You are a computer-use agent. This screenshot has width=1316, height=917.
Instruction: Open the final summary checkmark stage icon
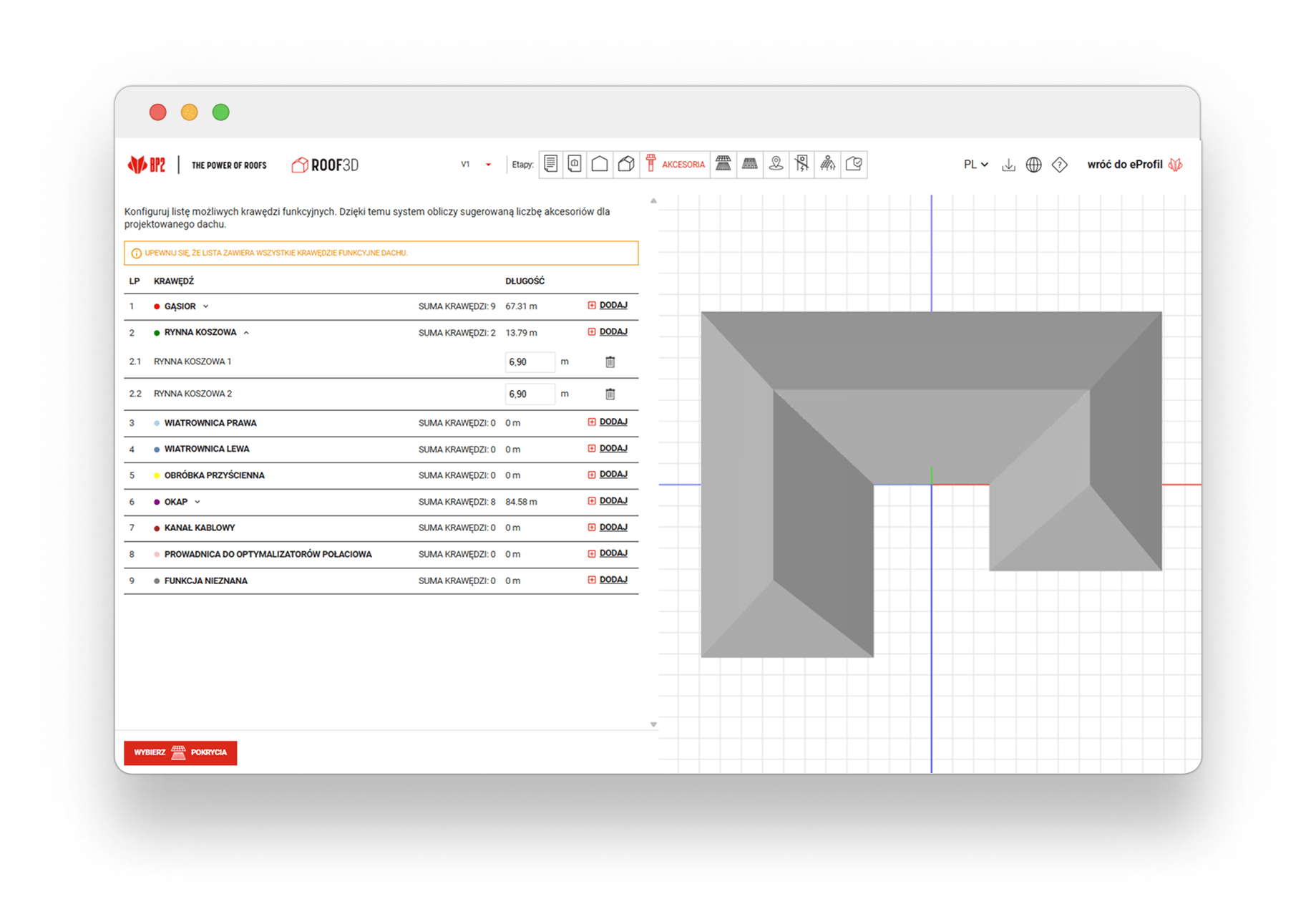854,164
